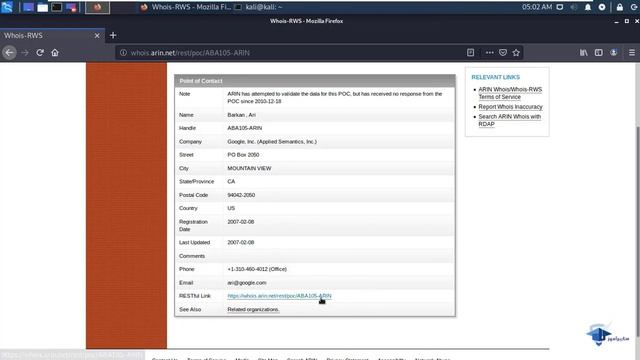Click the street PO Box 2050
The width and height of the screenshot is (640, 360).
coord(243,155)
